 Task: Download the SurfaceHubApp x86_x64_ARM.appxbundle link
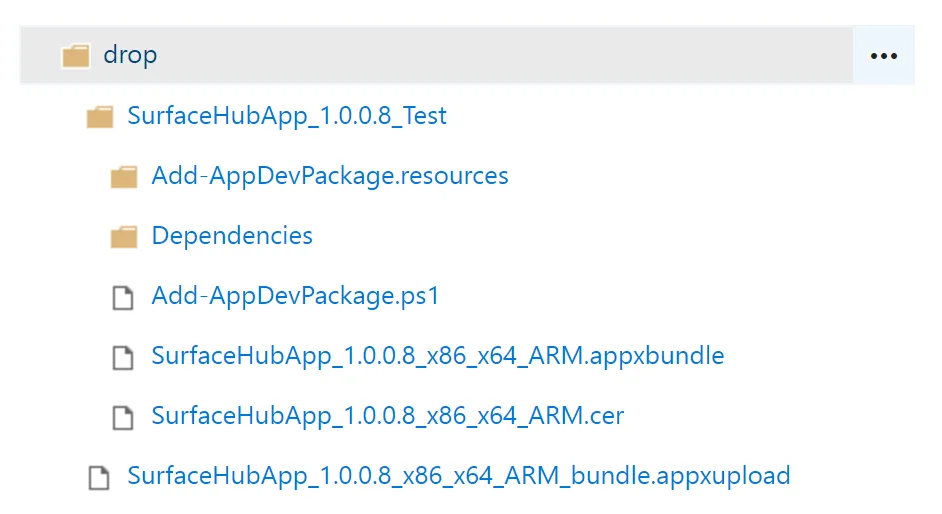tap(438, 356)
